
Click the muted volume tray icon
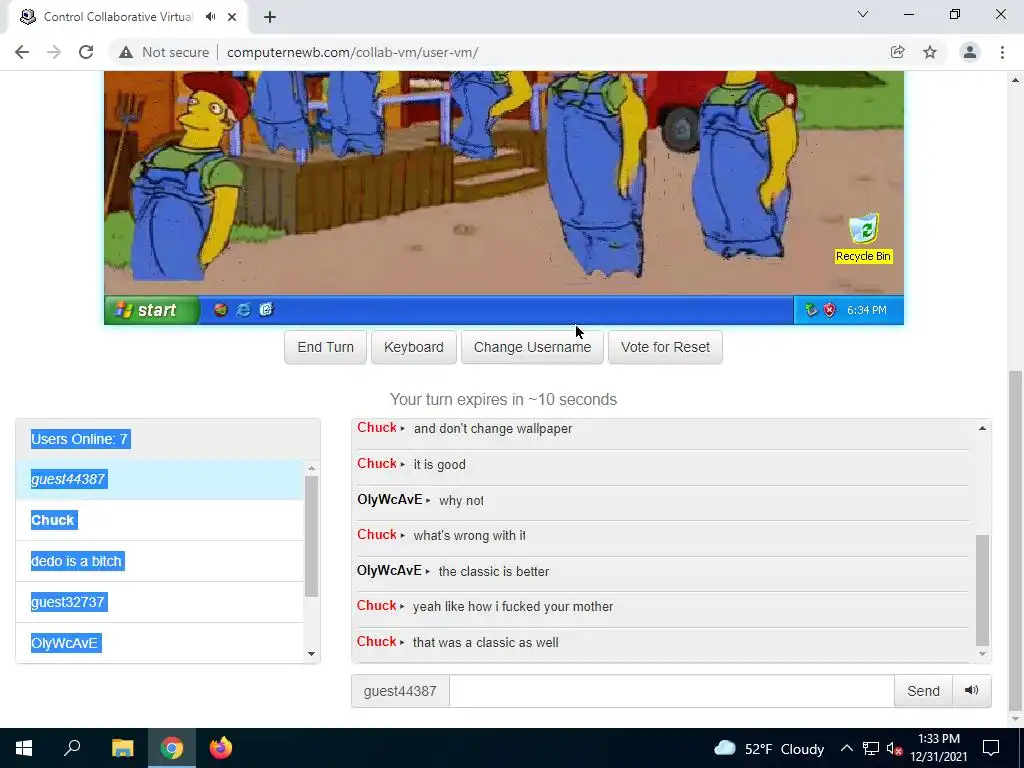894,749
